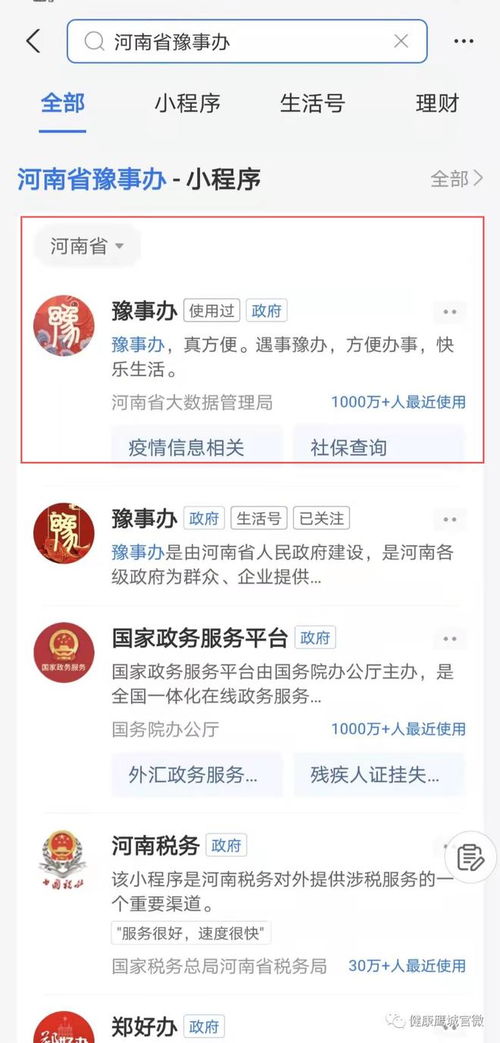Screen dimensions: 500x1043
Task: Open more options for 国家政务服务平台 result
Action: [x=450, y=639]
